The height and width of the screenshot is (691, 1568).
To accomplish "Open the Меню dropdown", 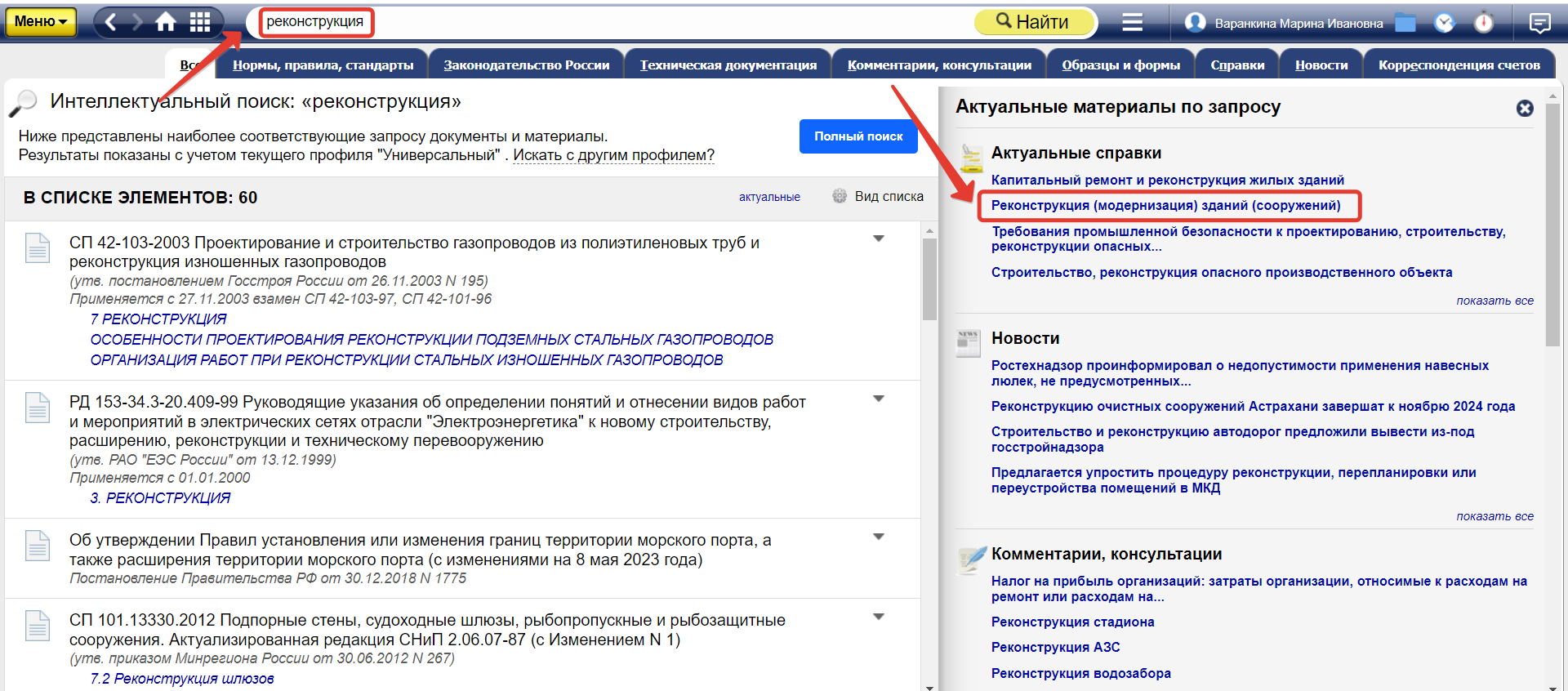I will [x=41, y=22].
